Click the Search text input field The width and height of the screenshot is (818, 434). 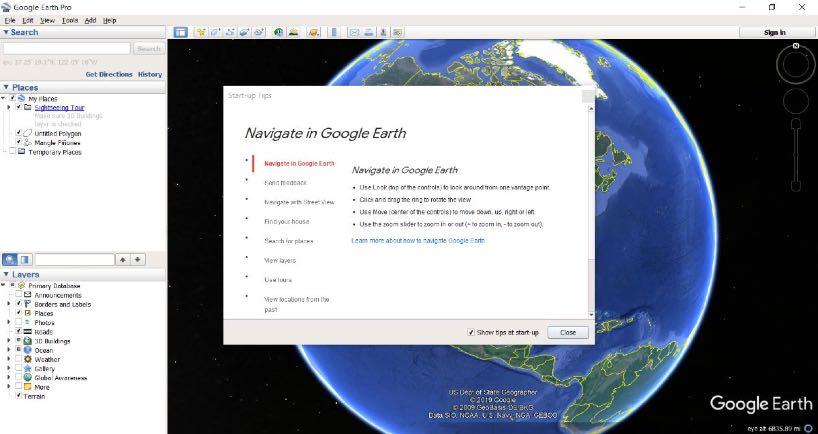click(67, 49)
